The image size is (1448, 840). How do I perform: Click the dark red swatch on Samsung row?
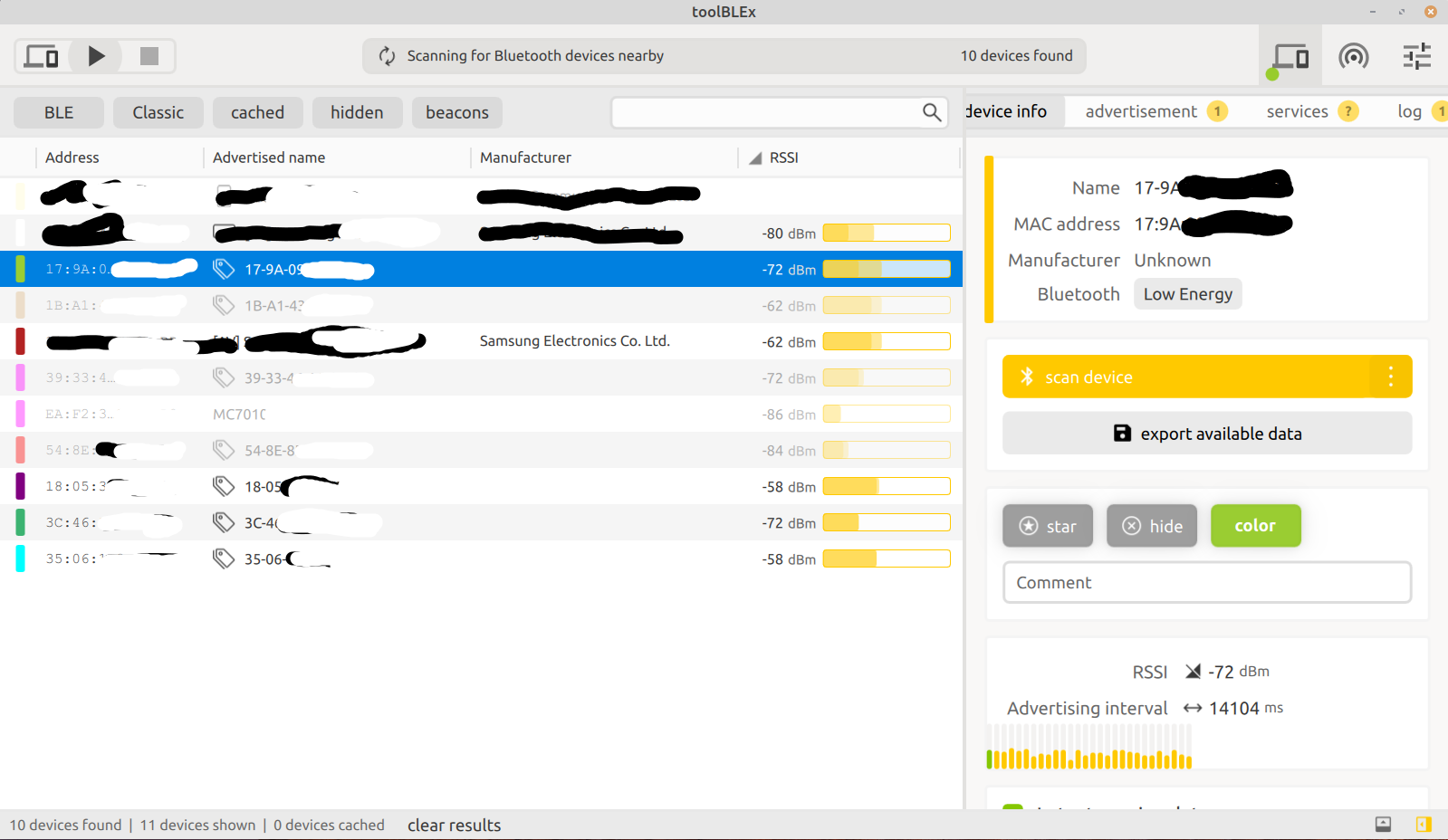pos(21,341)
